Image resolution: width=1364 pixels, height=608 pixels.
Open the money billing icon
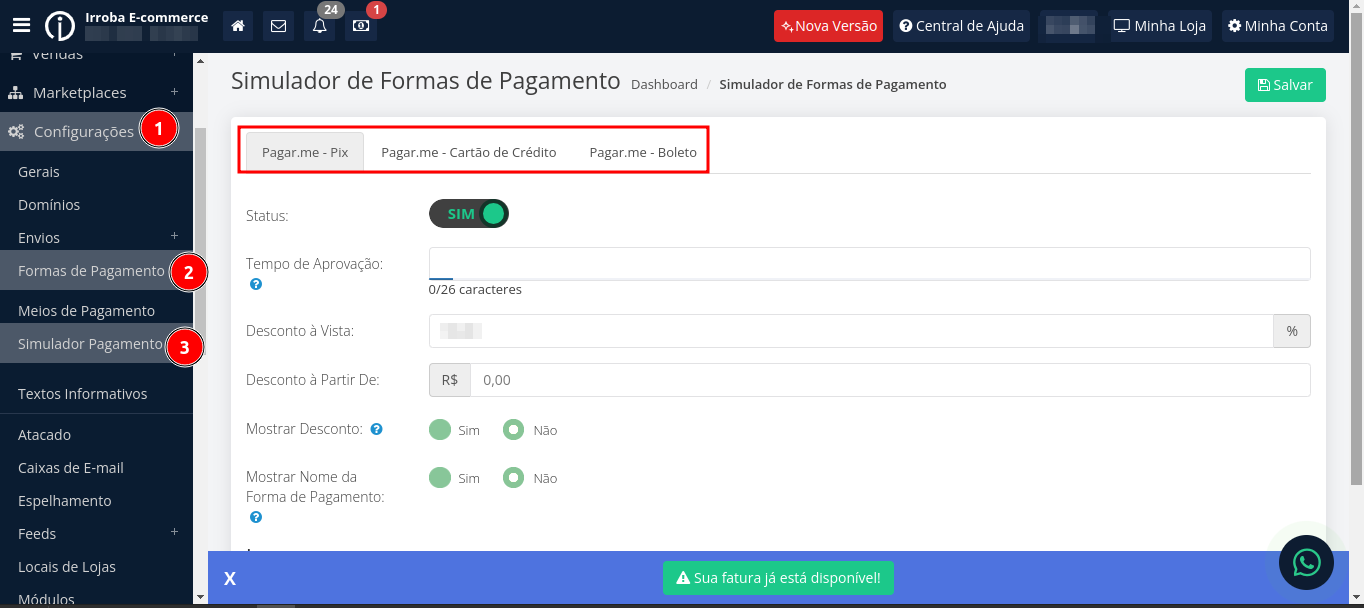[361, 26]
